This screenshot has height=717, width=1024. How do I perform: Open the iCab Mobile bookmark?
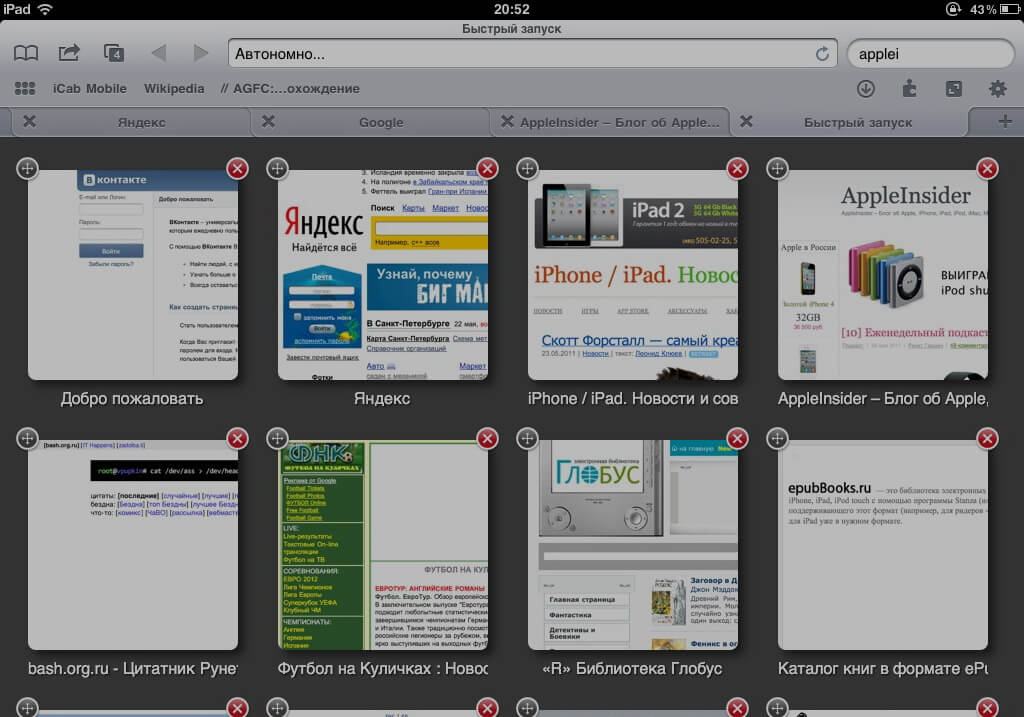click(89, 88)
